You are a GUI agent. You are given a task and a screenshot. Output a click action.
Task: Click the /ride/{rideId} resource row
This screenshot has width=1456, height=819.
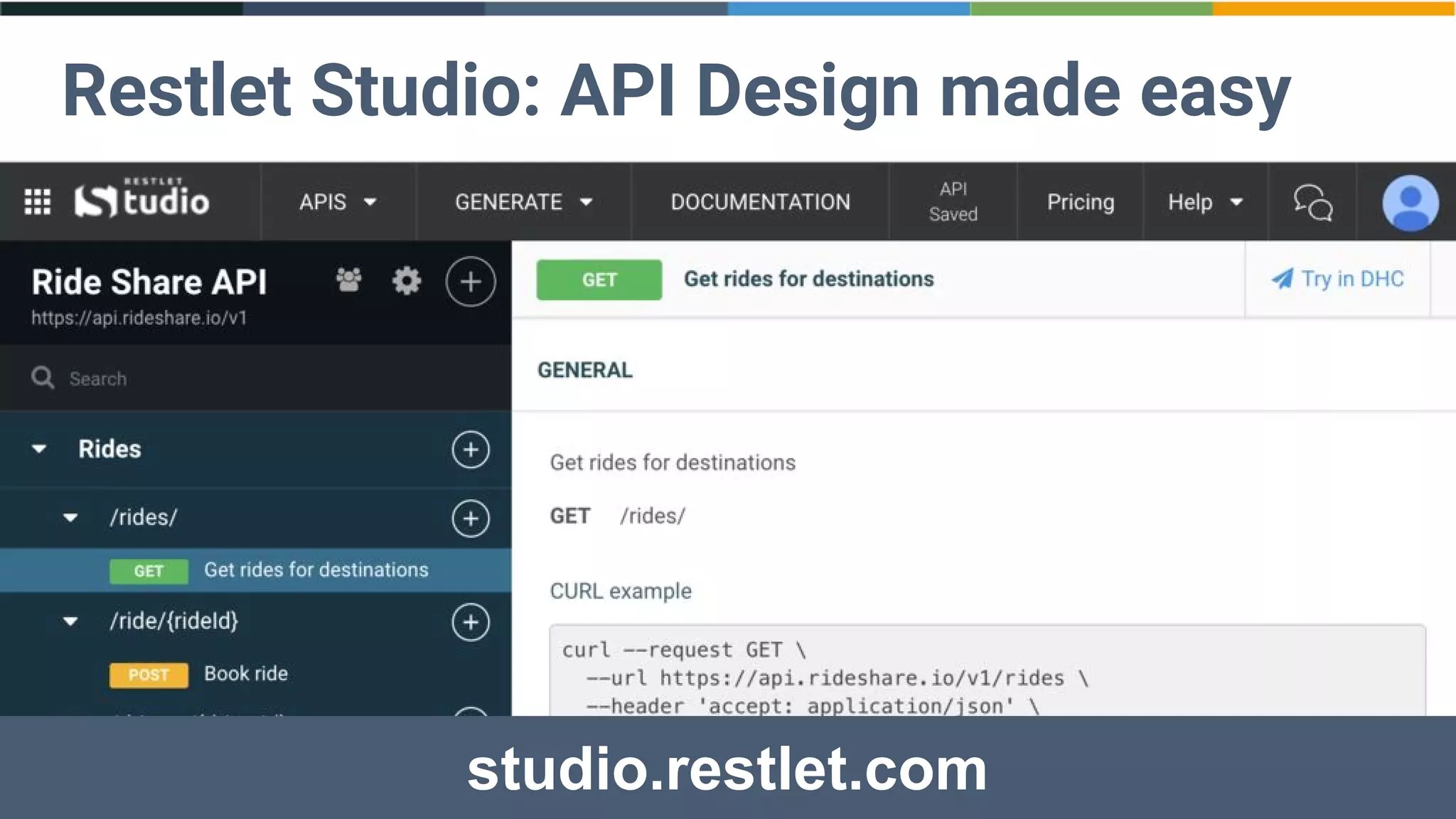click(255, 621)
